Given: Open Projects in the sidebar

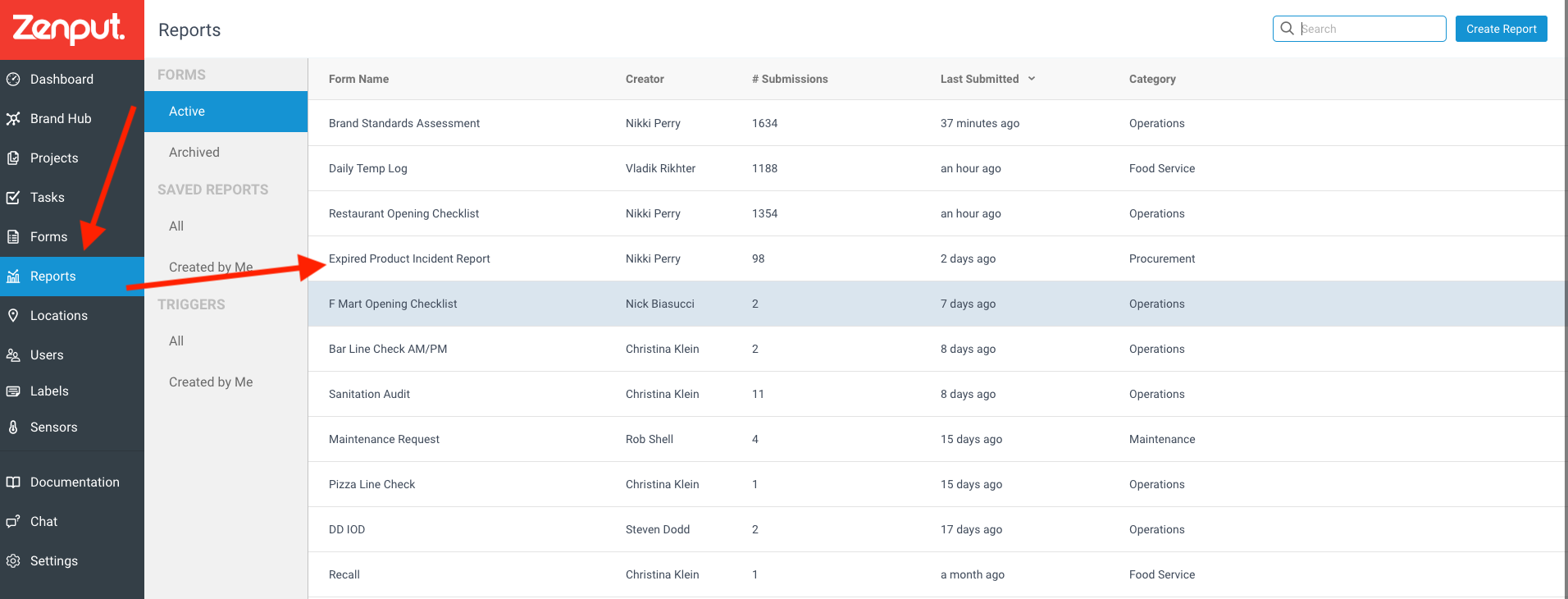Looking at the screenshot, I should [x=72, y=158].
